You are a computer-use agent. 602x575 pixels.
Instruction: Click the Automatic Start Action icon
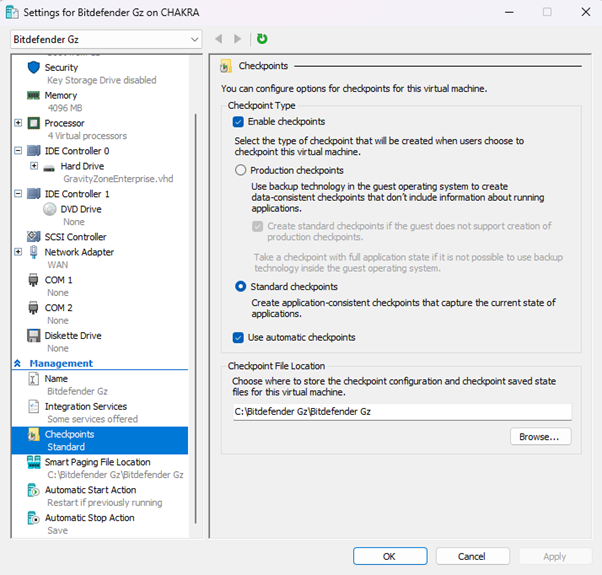pos(33,490)
